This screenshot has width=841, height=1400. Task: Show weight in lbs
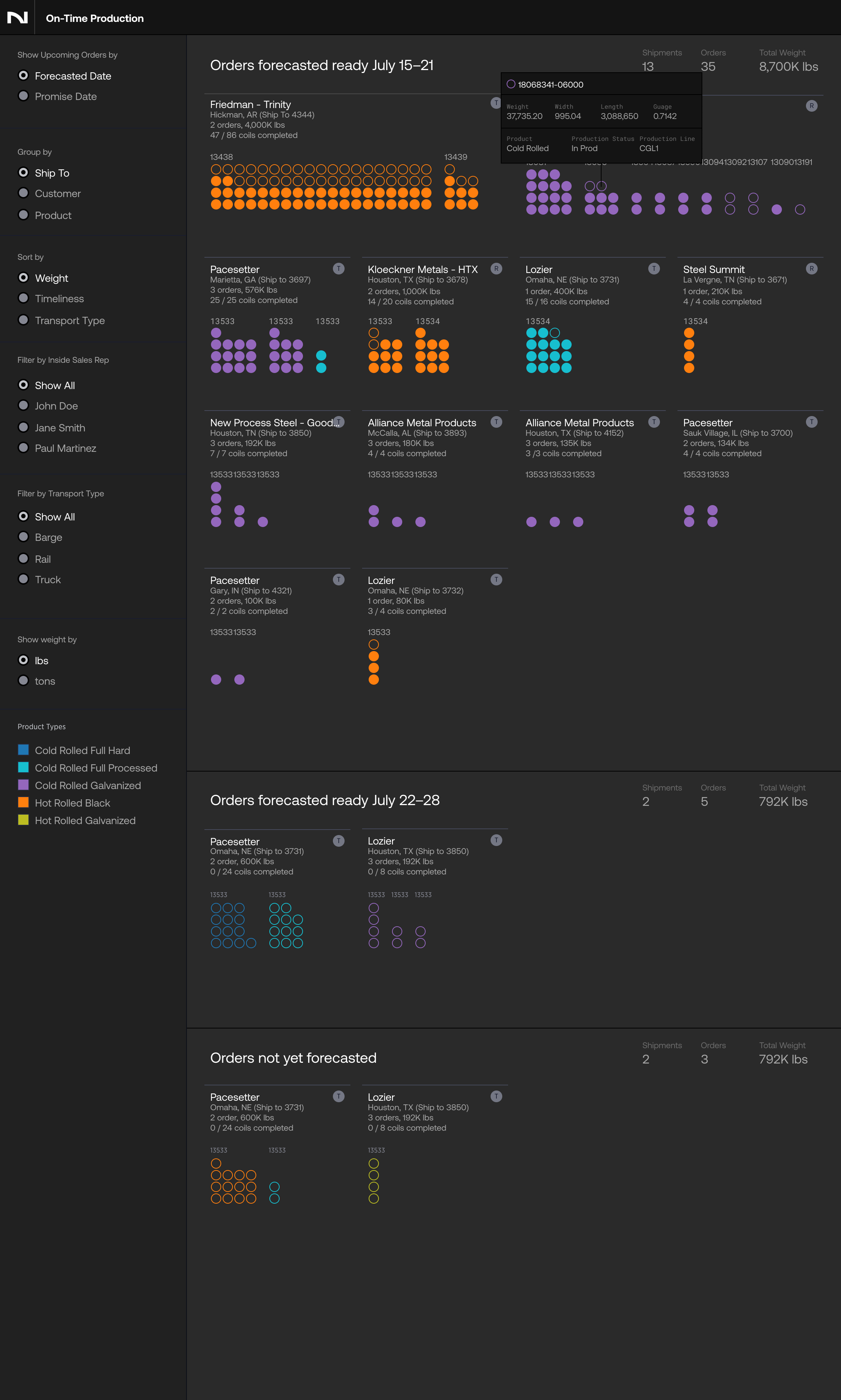tap(23, 660)
